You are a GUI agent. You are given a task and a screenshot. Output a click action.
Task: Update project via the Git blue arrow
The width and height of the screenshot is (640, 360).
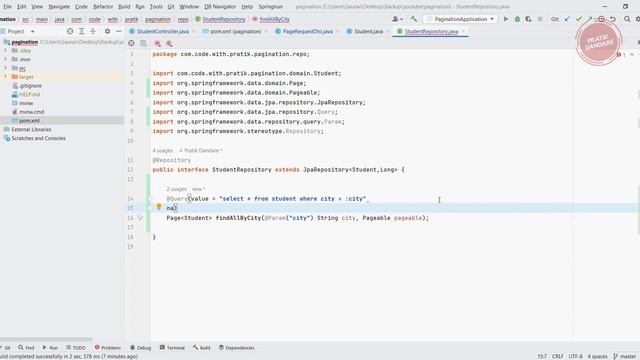point(567,19)
